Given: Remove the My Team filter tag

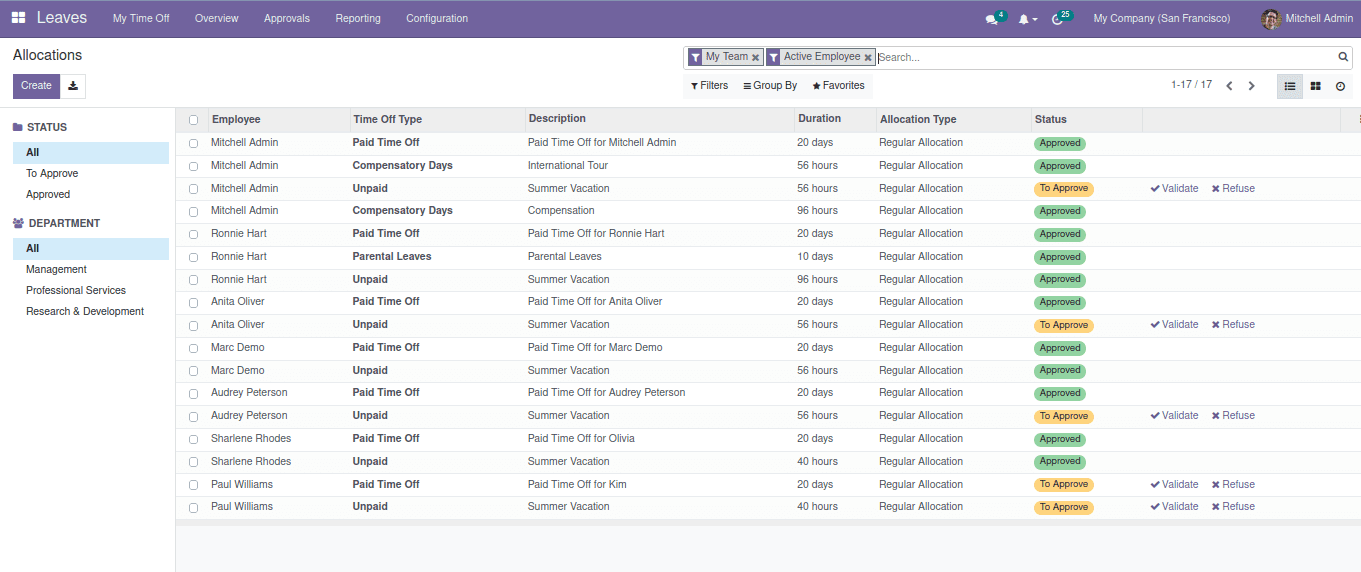Looking at the screenshot, I should pyautogui.click(x=755, y=58).
